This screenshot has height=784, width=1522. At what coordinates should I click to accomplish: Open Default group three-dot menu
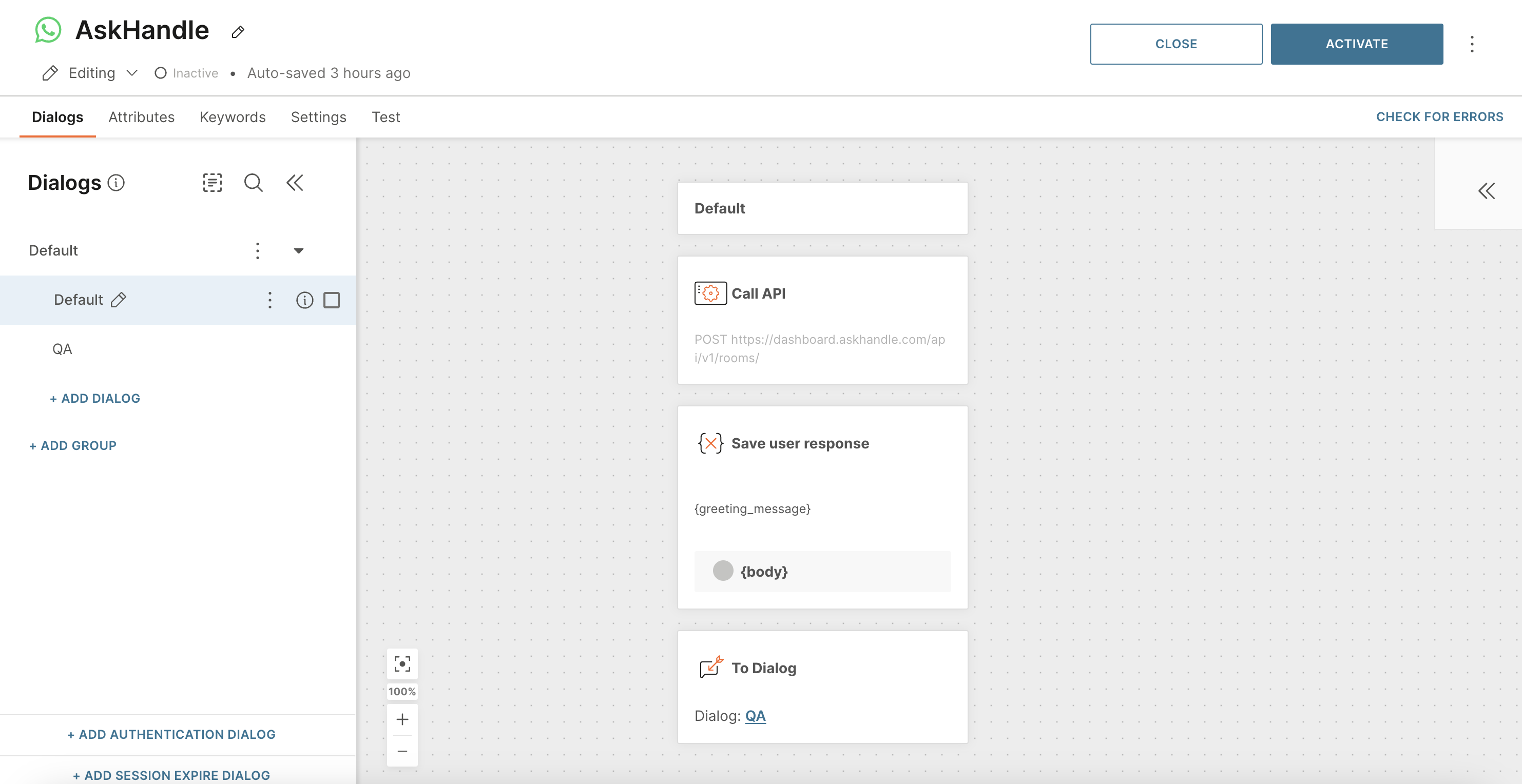point(257,251)
